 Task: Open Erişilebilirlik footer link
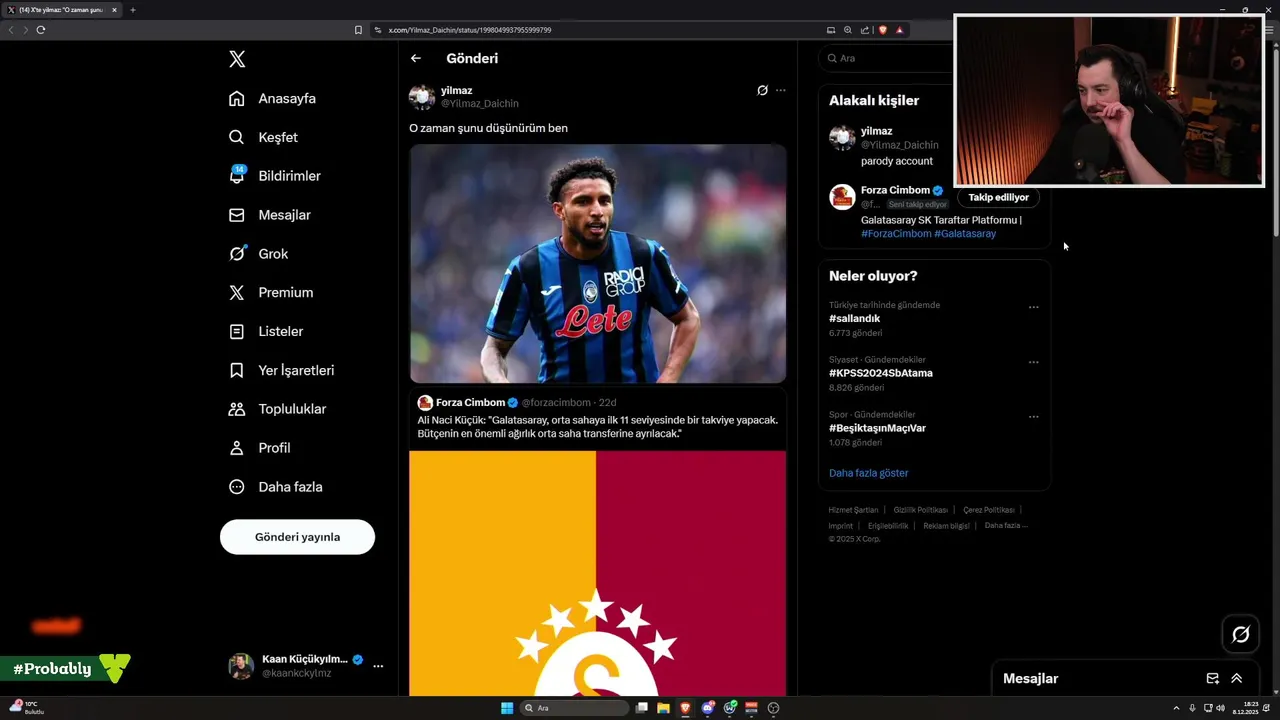pos(888,526)
